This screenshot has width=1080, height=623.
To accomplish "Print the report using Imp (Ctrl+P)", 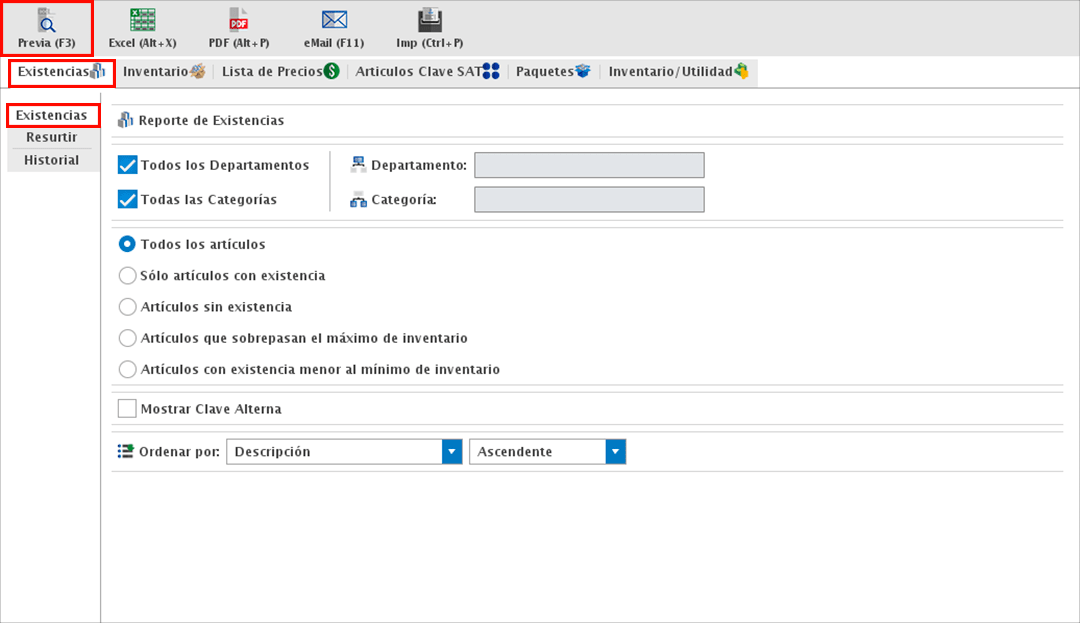I will tap(429, 27).
